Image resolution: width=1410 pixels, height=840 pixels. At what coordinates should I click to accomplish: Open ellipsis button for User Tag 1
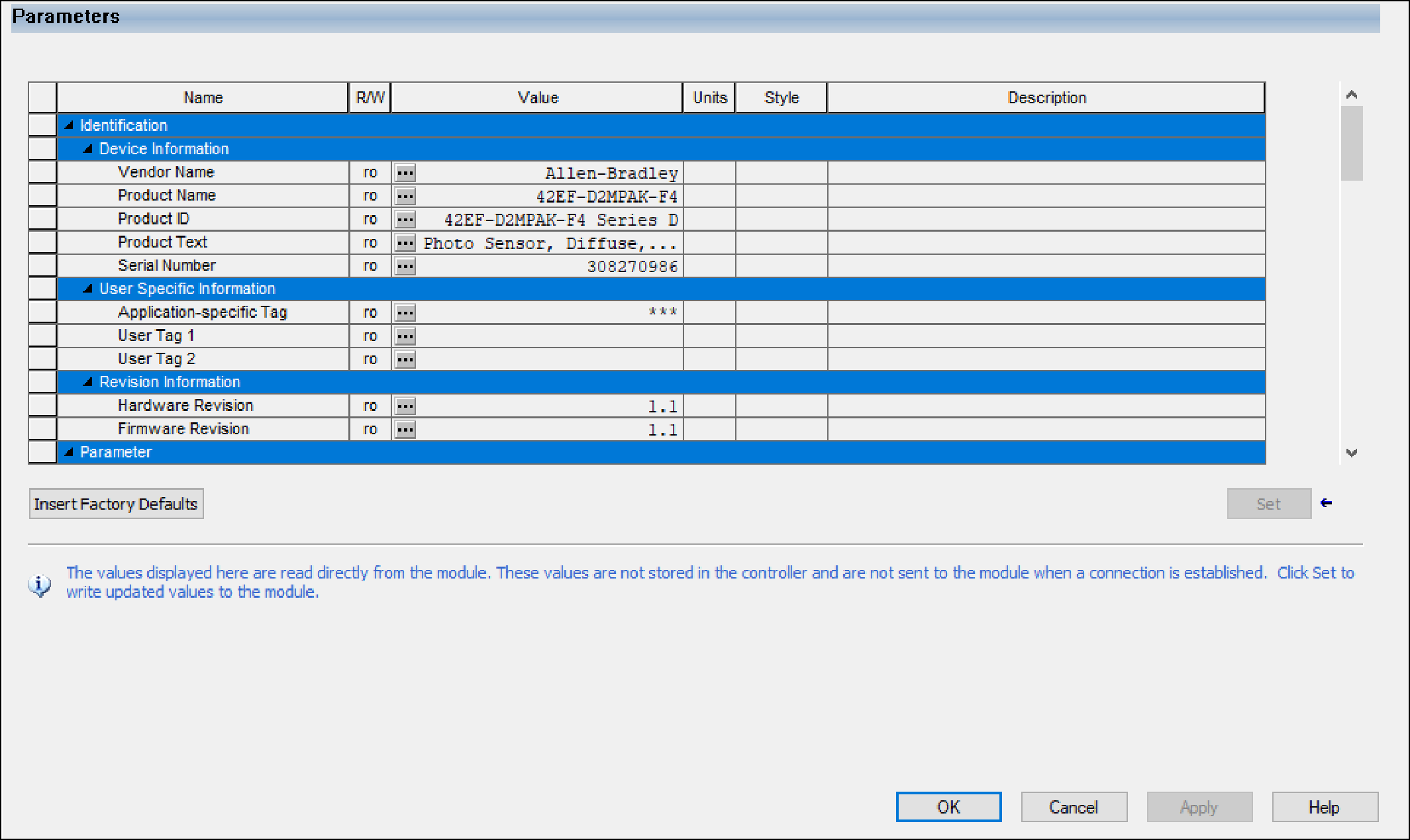coord(405,336)
